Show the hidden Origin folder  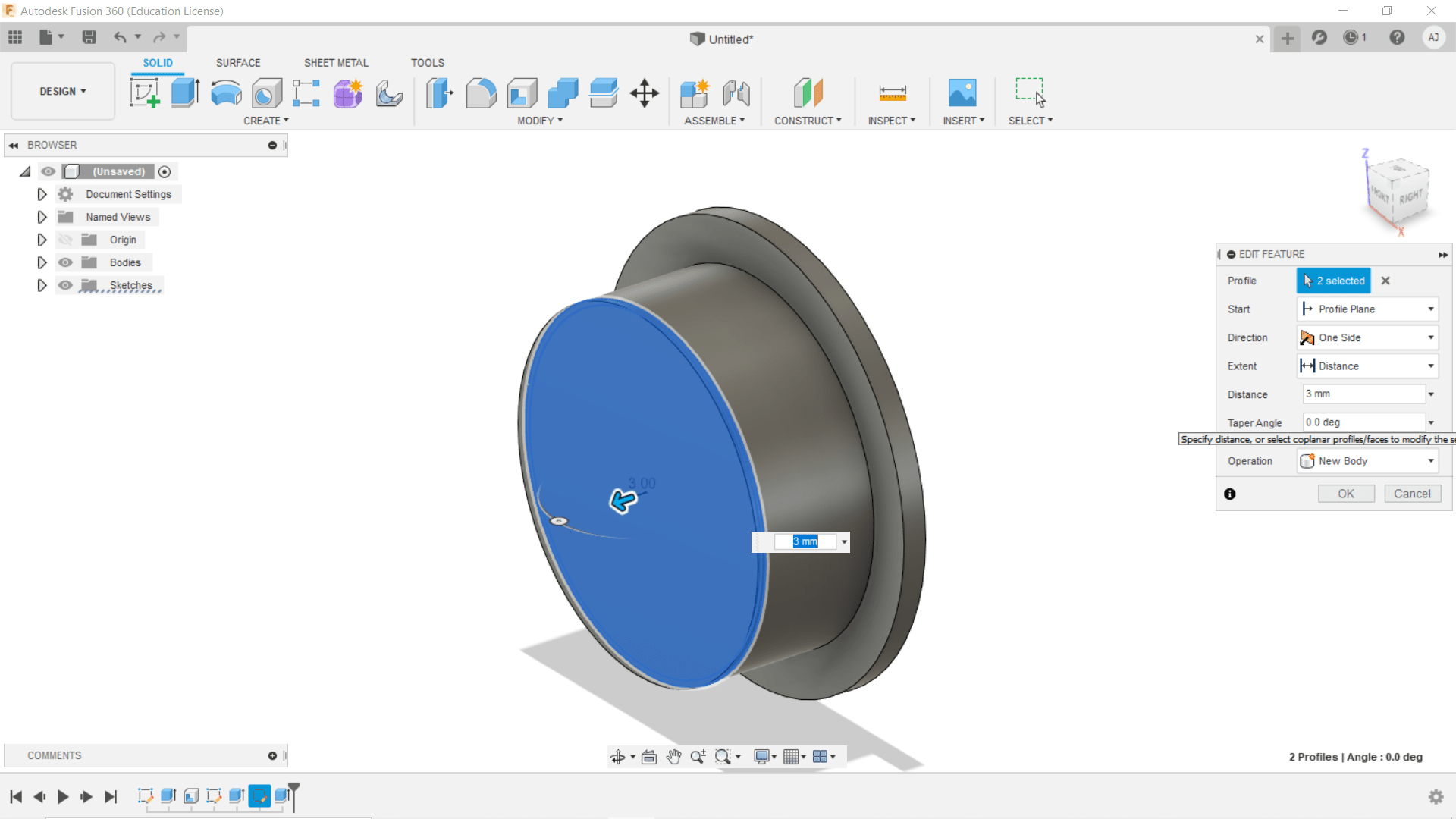tap(66, 240)
